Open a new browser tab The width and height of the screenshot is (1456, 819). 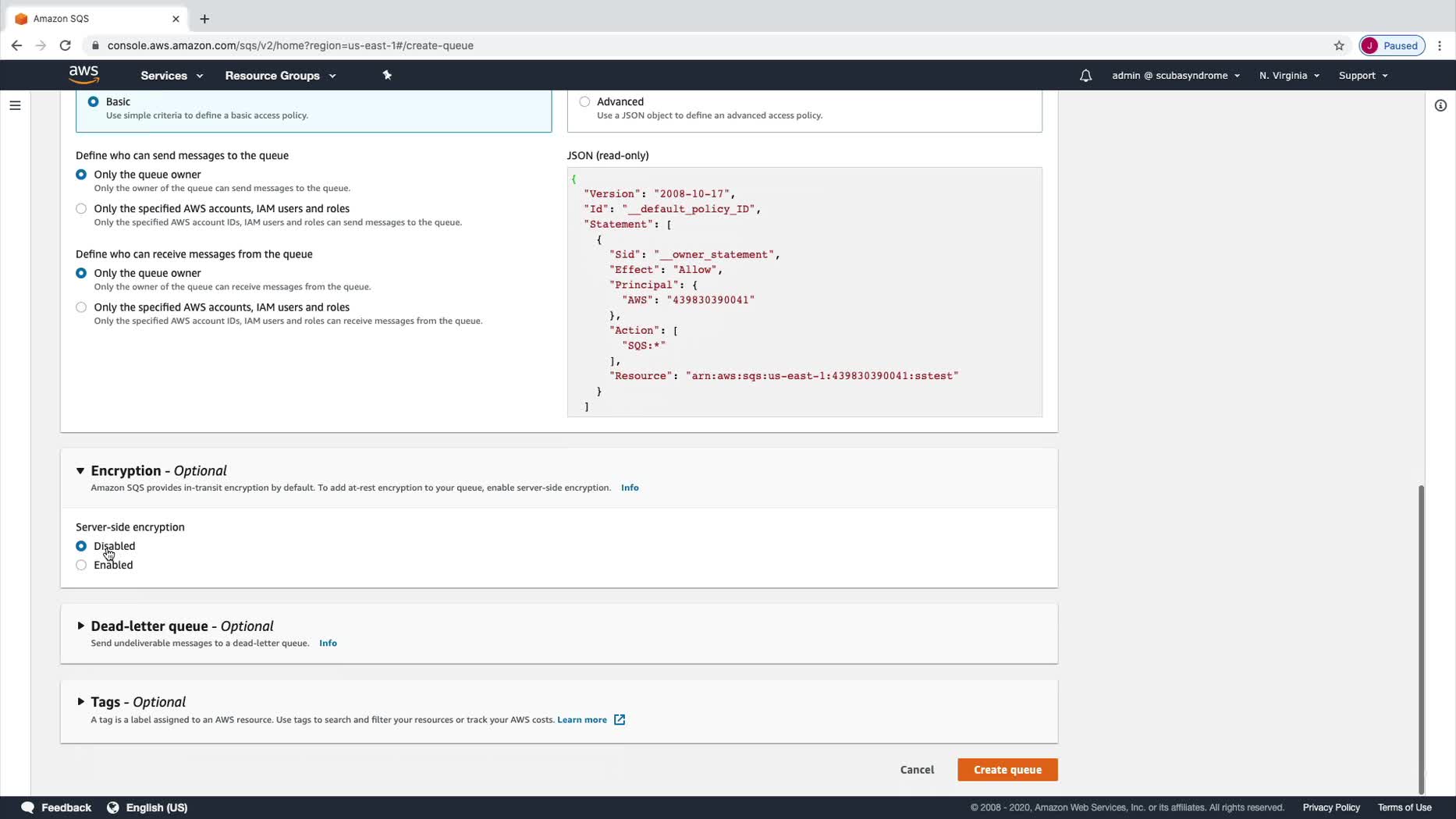click(204, 19)
